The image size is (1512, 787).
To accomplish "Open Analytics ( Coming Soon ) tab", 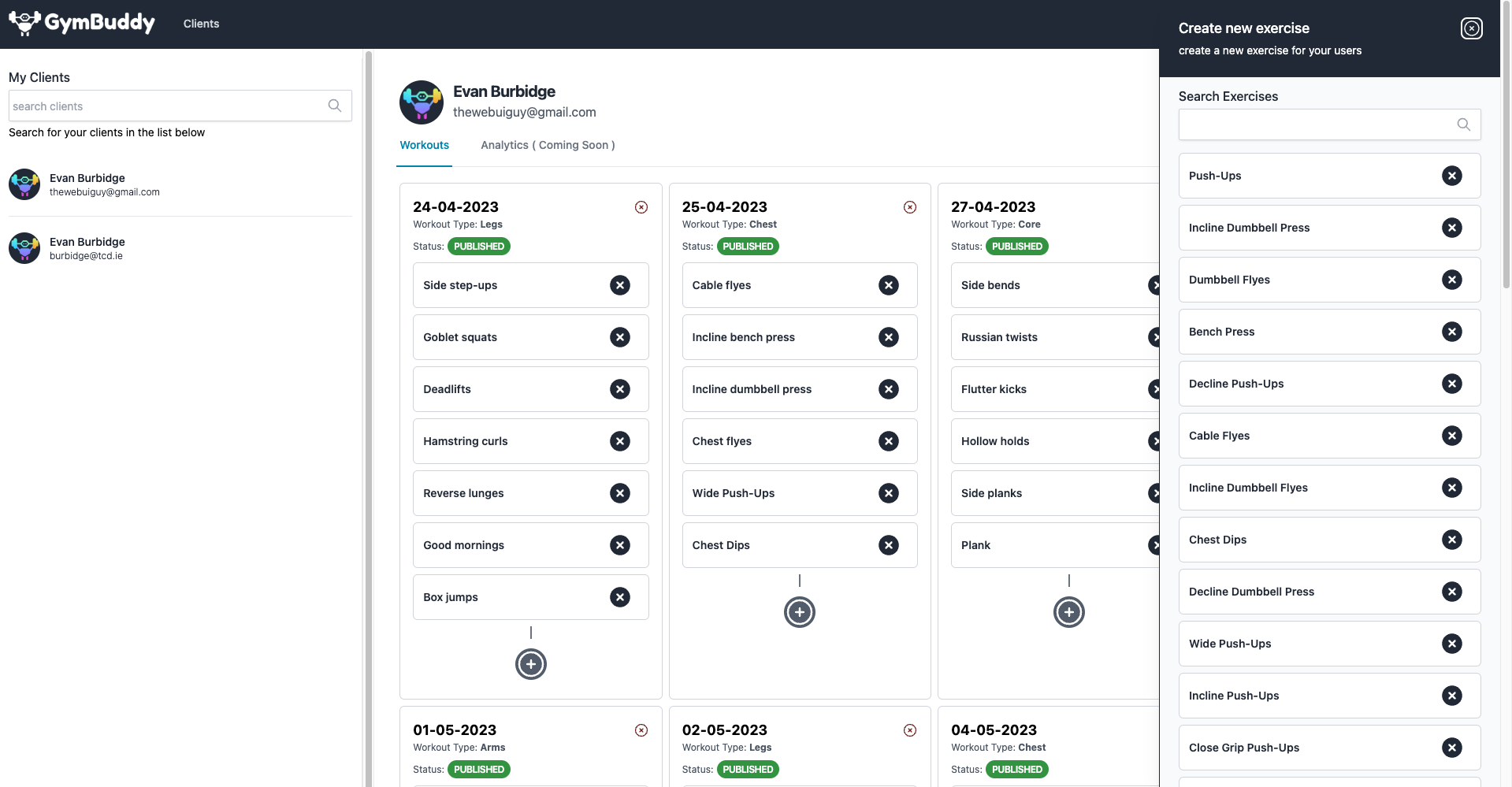I will [548, 145].
